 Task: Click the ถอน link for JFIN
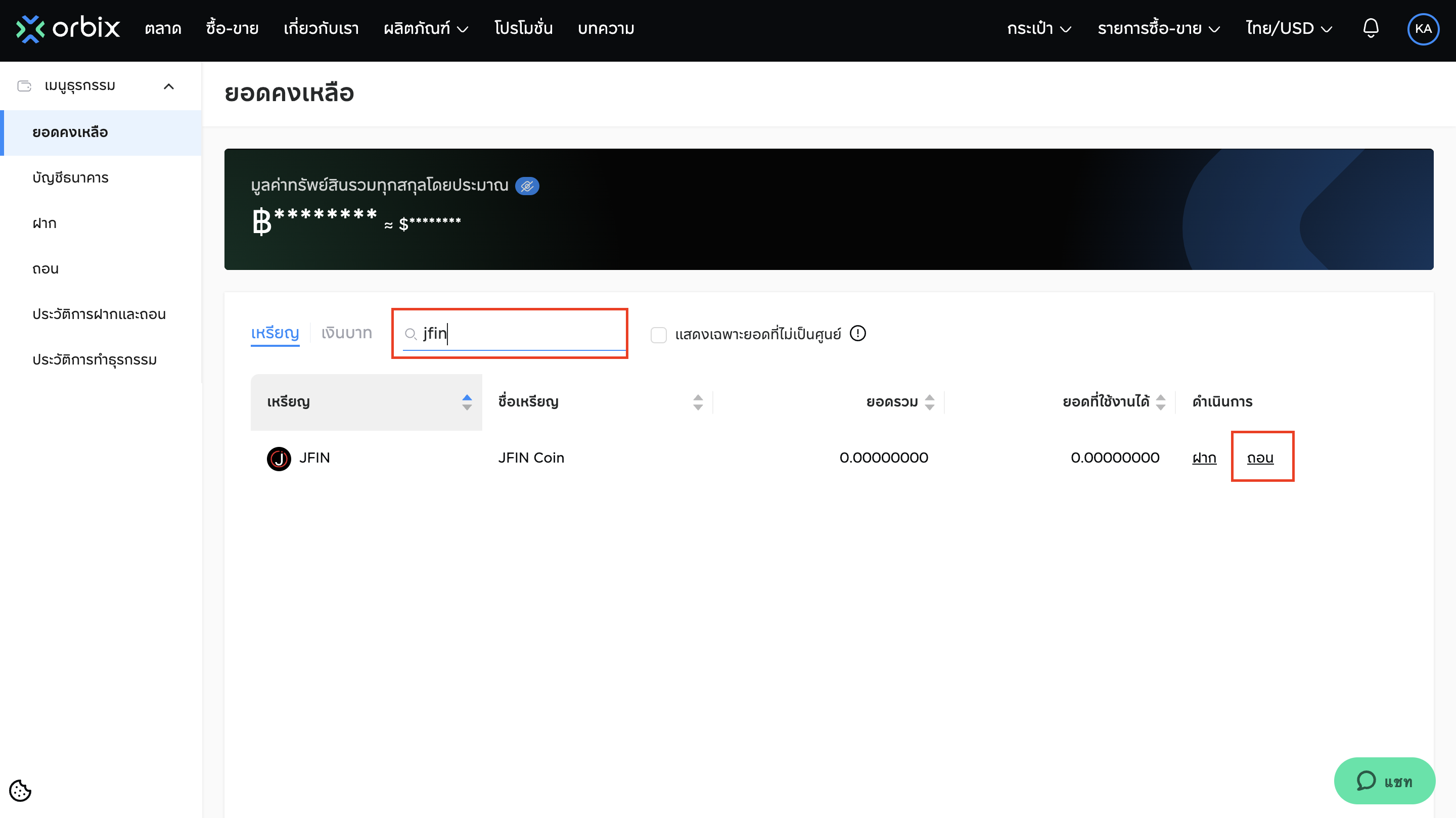(x=1260, y=458)
